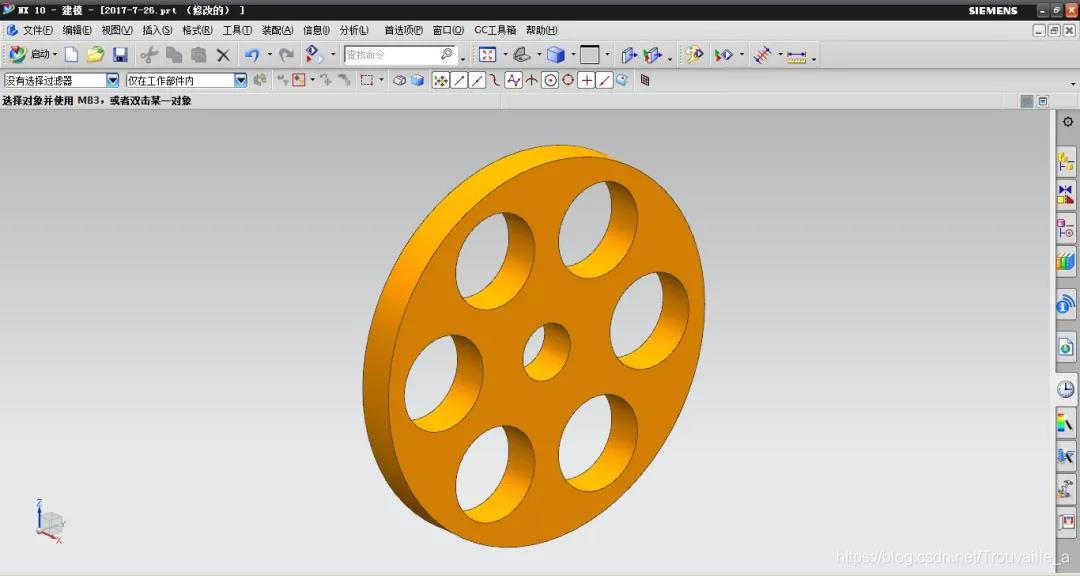Expand the undo history dropdown
Image resolution: width=1080 pixels, height=576 pixels.
click(x=269, y=54)
